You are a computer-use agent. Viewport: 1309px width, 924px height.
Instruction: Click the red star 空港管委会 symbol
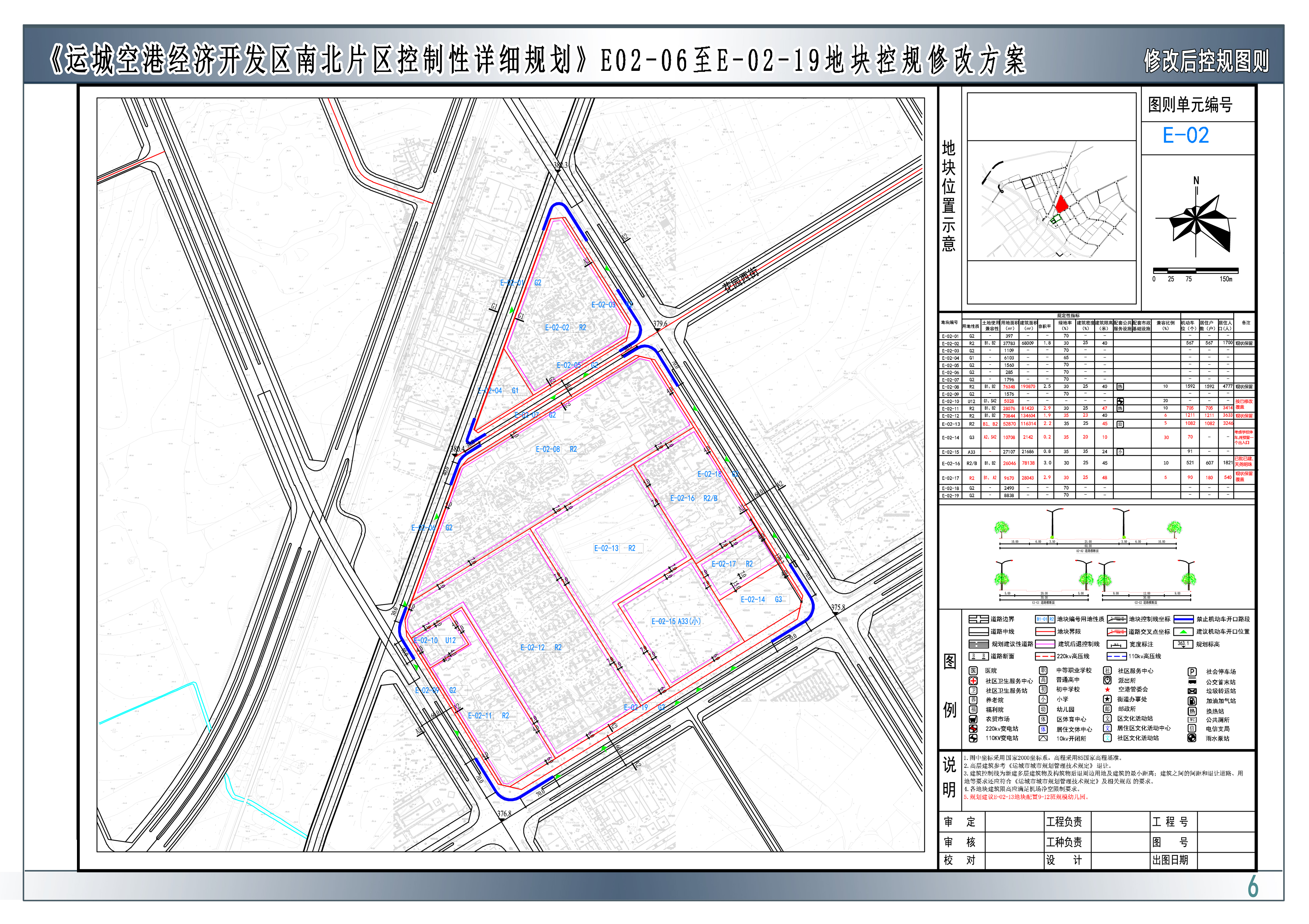pyautogui.click(x=1108, y=690)
